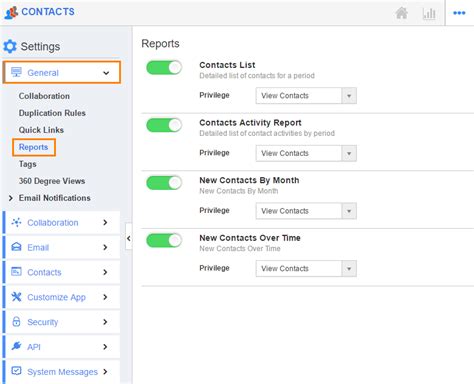Click the Contacts section card icon
This screenshot has height=384, width=474.
pos(16,272)
